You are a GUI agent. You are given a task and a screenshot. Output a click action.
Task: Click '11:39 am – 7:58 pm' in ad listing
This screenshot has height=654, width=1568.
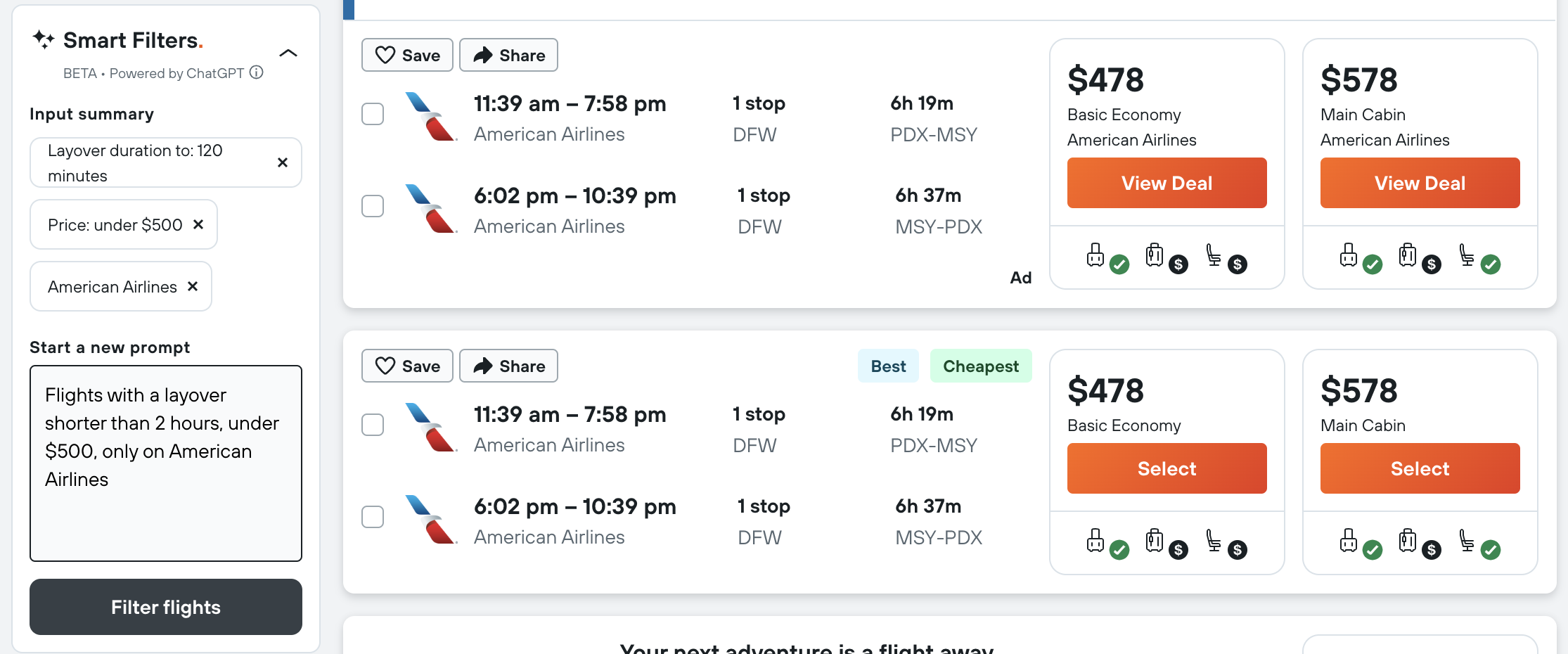tap(570, 104)
